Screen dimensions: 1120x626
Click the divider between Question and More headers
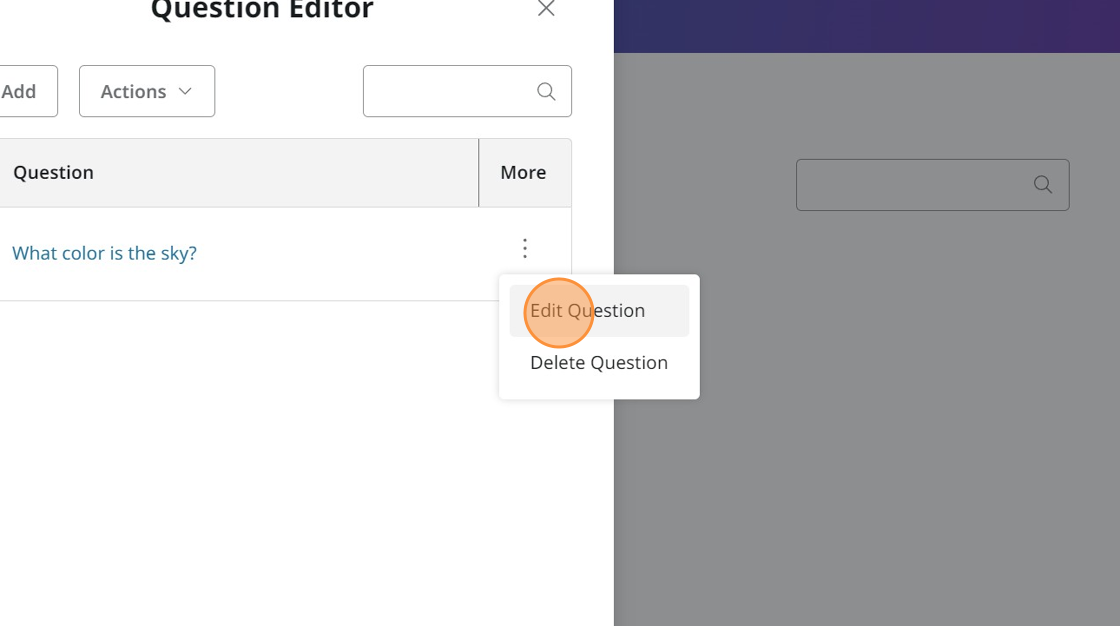pos(479,172)
